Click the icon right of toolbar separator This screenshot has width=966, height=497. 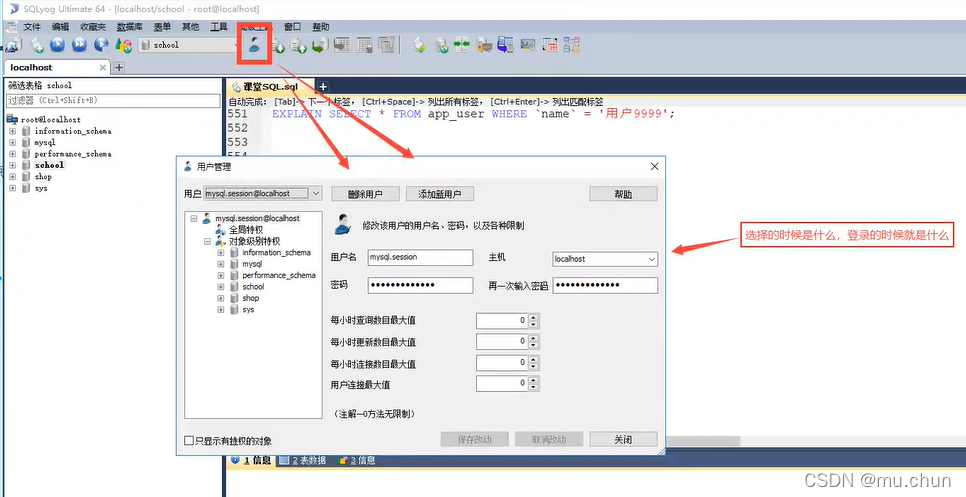(420, 44)
